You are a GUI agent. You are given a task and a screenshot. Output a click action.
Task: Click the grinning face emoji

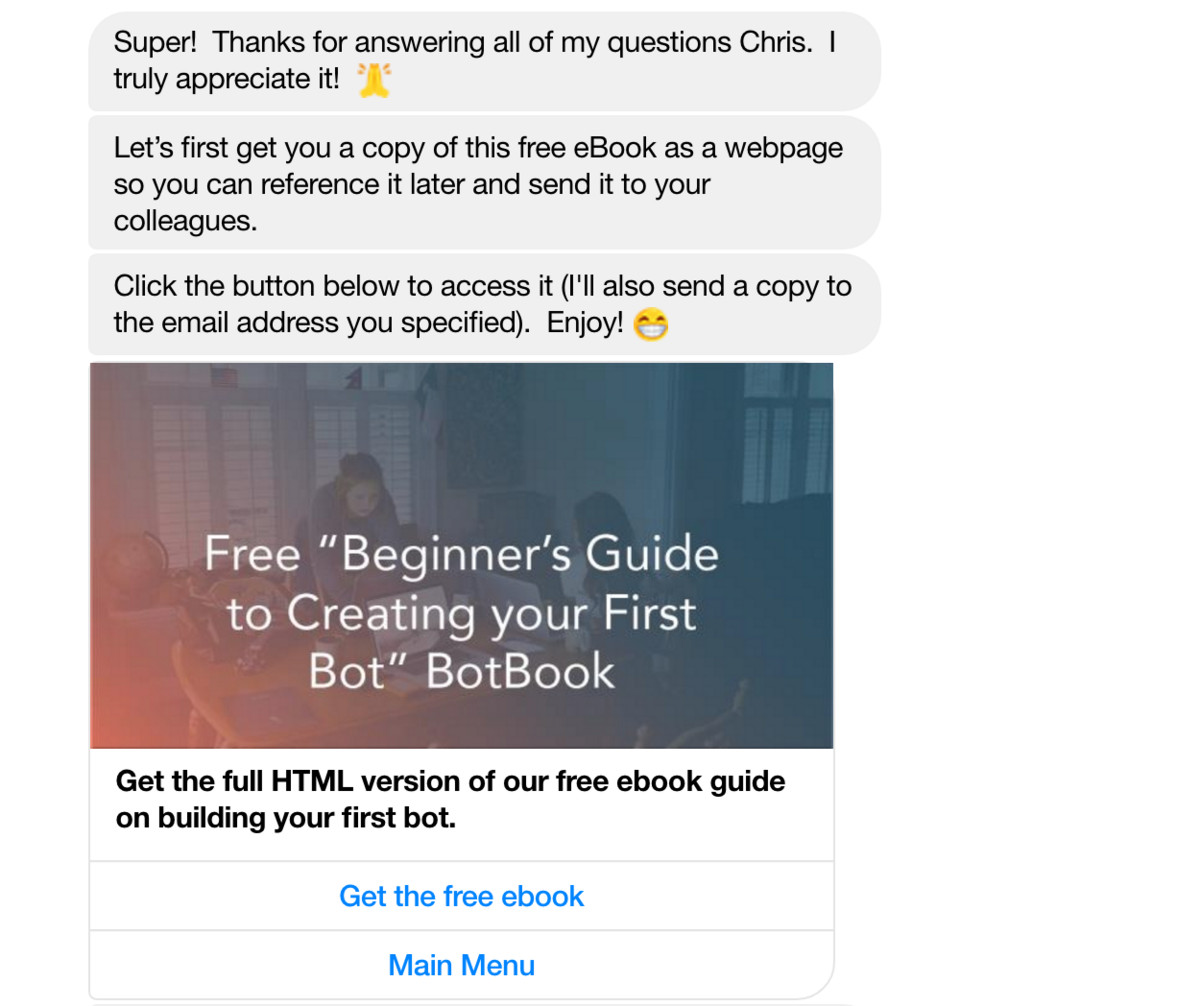[652, 324]
